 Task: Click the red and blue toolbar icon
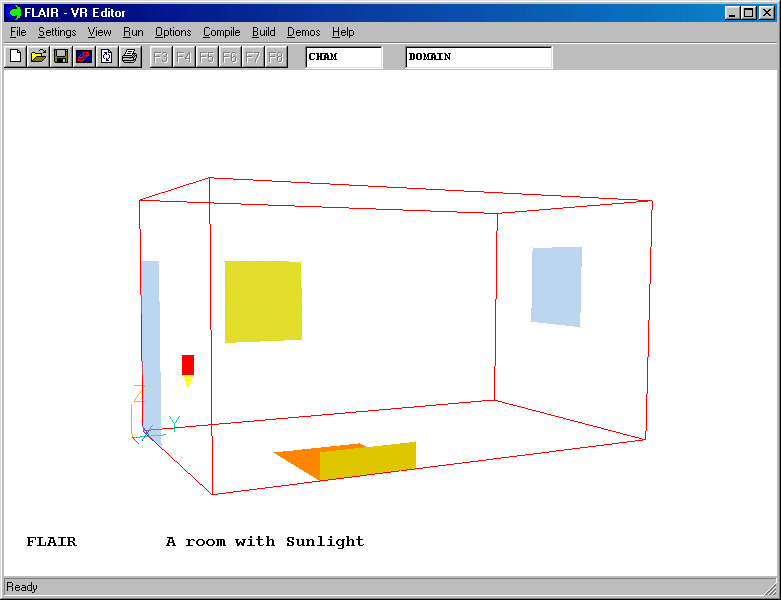84,57
